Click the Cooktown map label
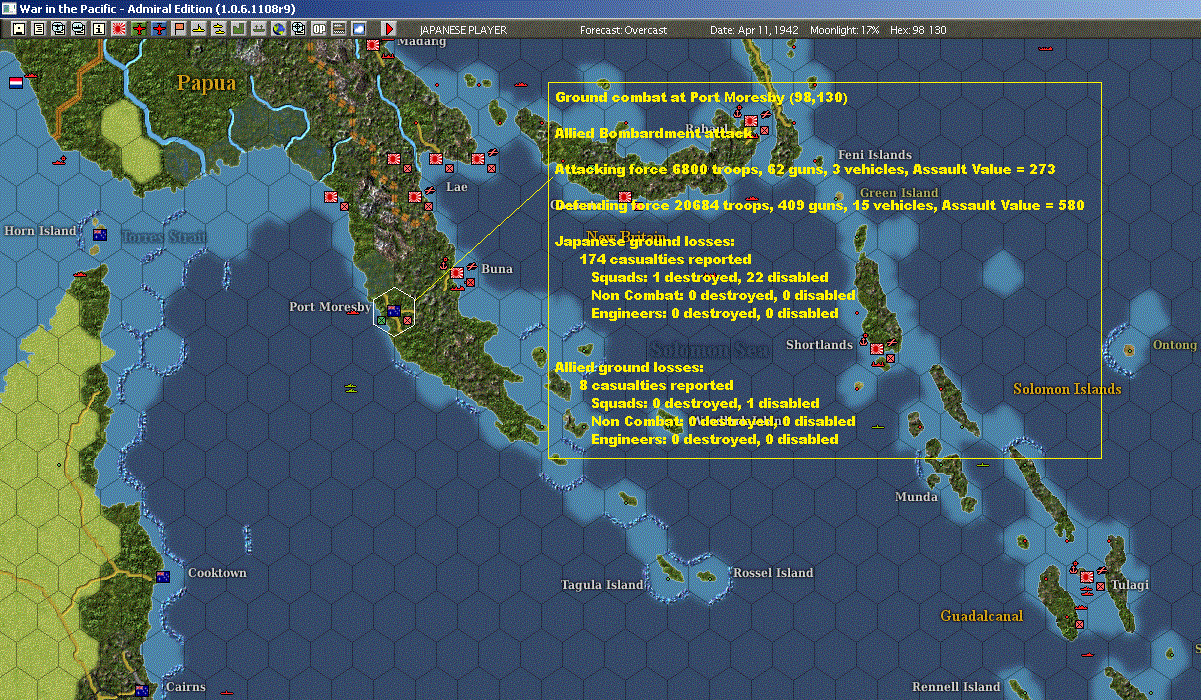The width and height of the screenshot is (1201, 700). click(x=217, y=573)
